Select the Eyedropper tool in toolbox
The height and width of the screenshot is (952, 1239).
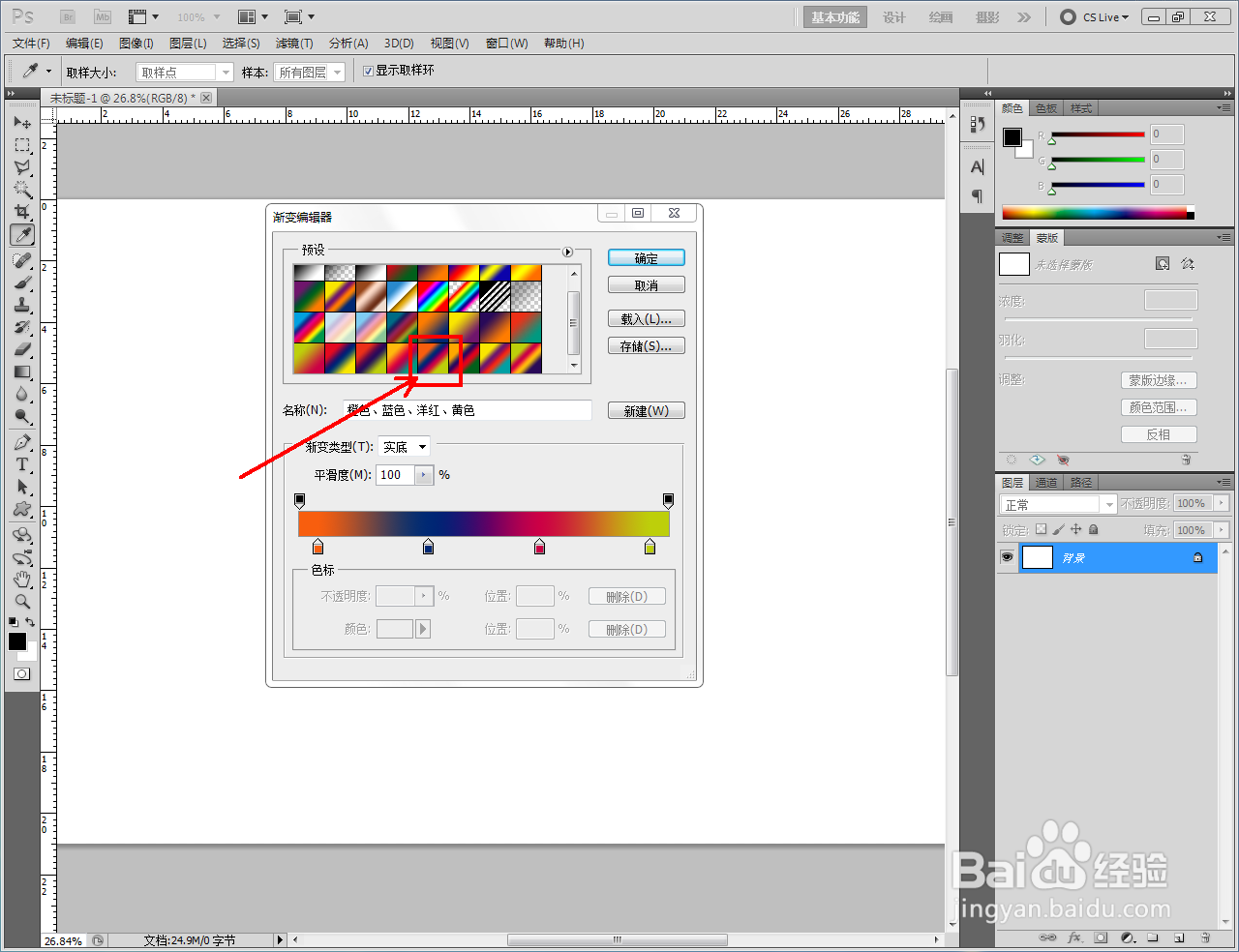pos(22,234)
